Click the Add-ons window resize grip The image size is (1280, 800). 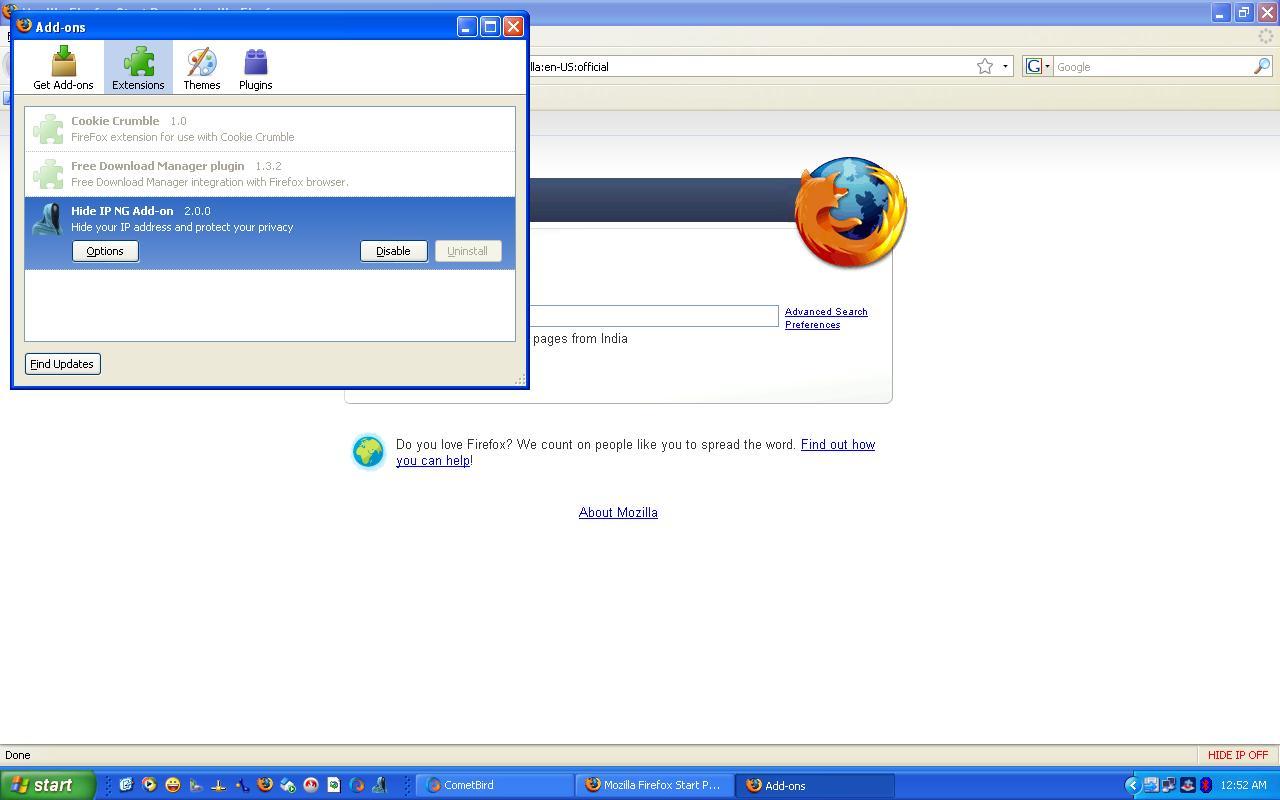tap(520, 380)
